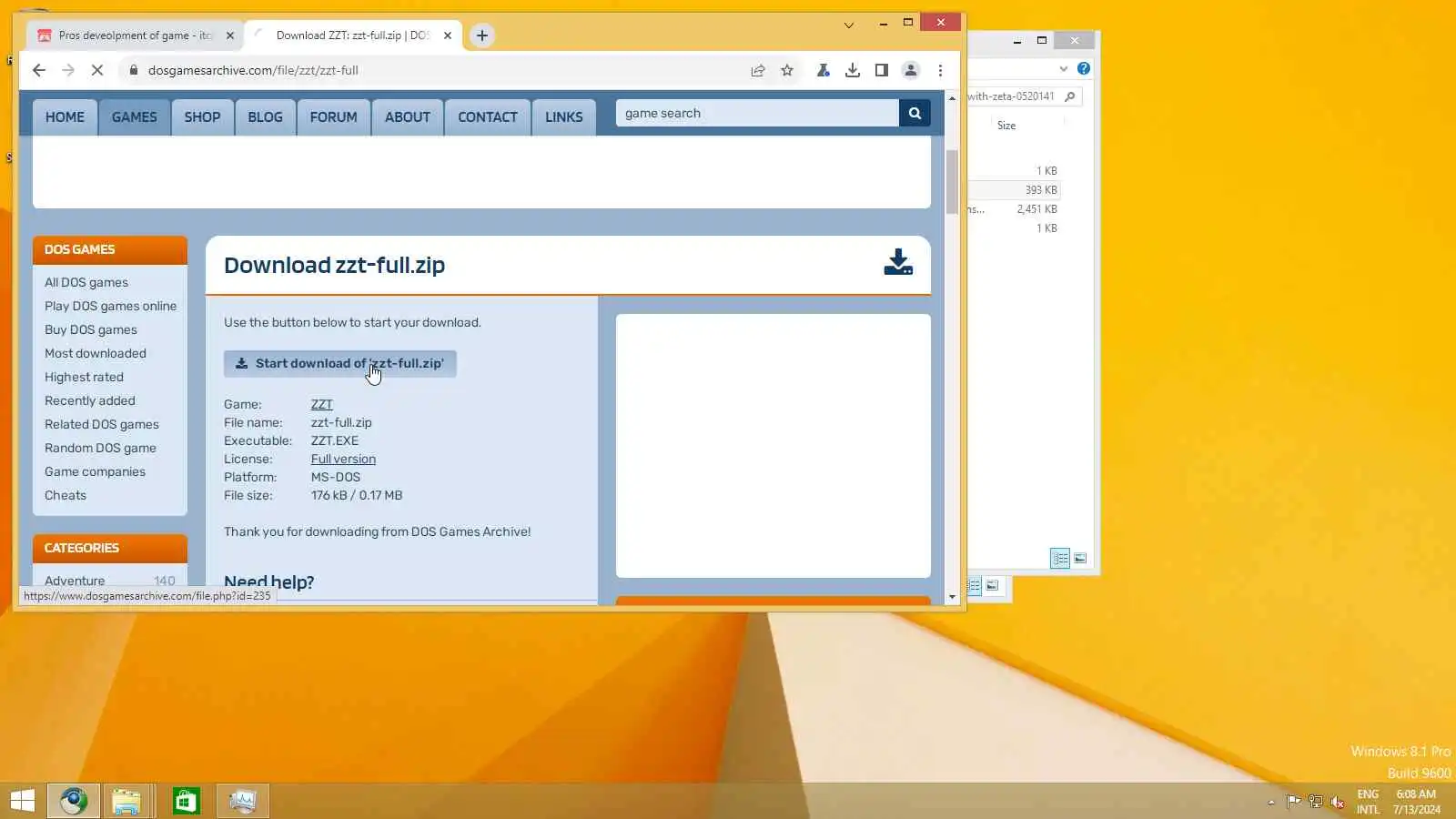Focus the 'game search' input field
Viewport: 1456px width, 819px height.
[x=757, y=113]
